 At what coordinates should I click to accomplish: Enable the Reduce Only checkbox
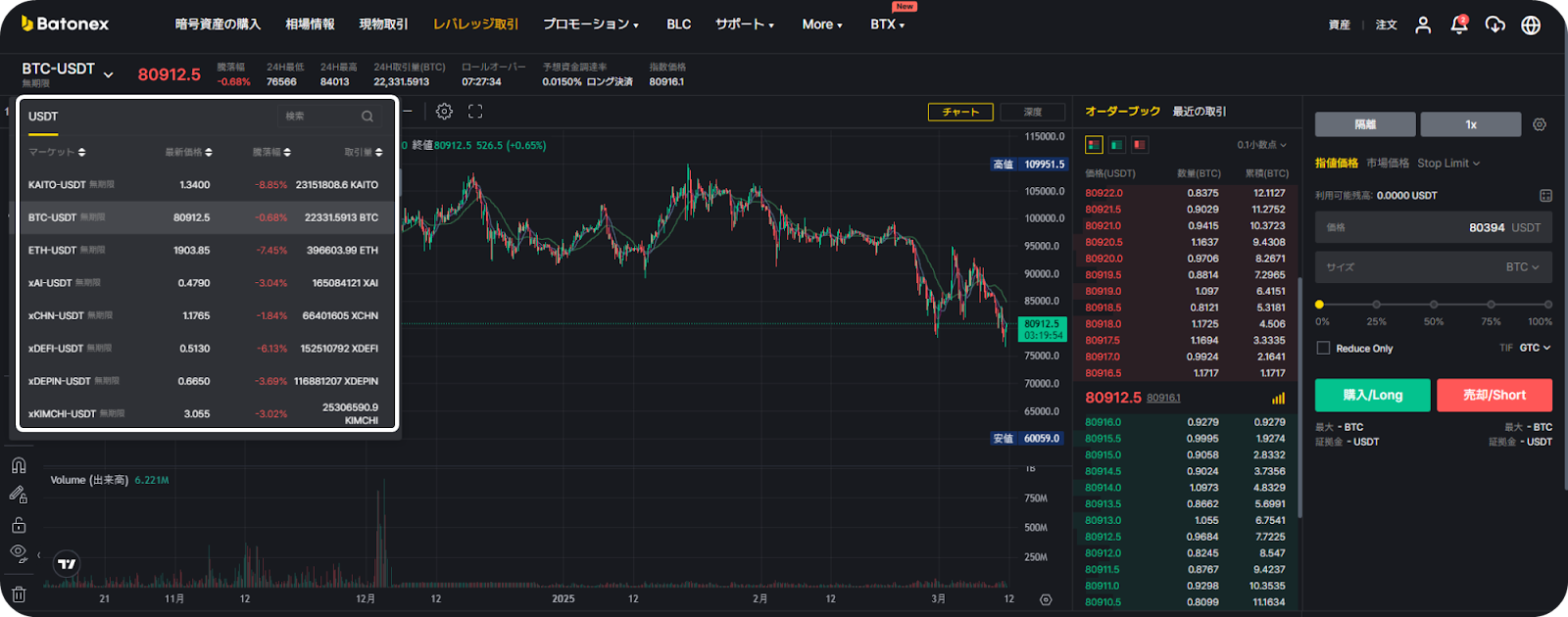pos(1323,348)
